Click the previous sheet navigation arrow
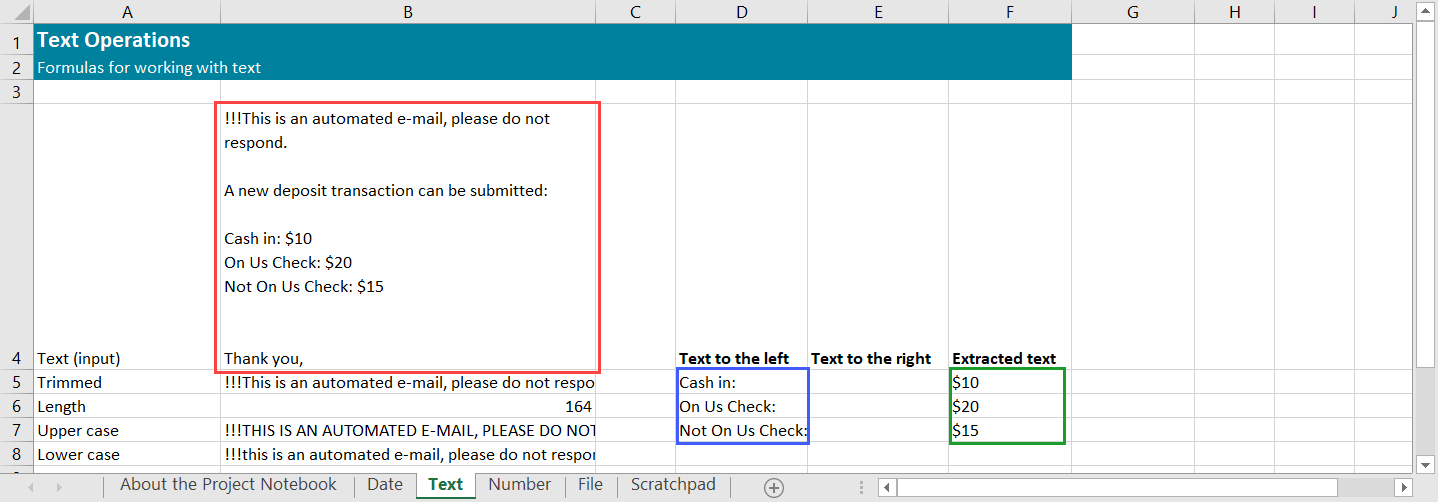 point(31,487)
